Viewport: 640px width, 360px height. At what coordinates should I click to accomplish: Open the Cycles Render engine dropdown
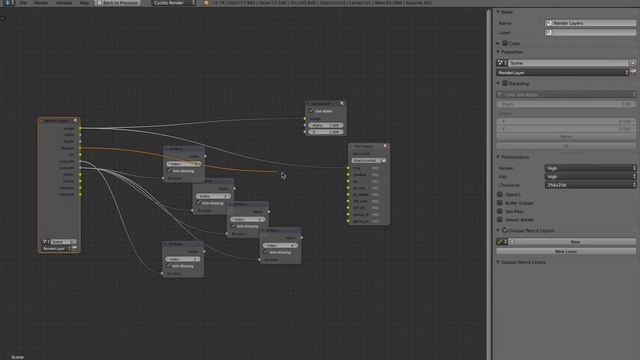[x=174, y=2]
